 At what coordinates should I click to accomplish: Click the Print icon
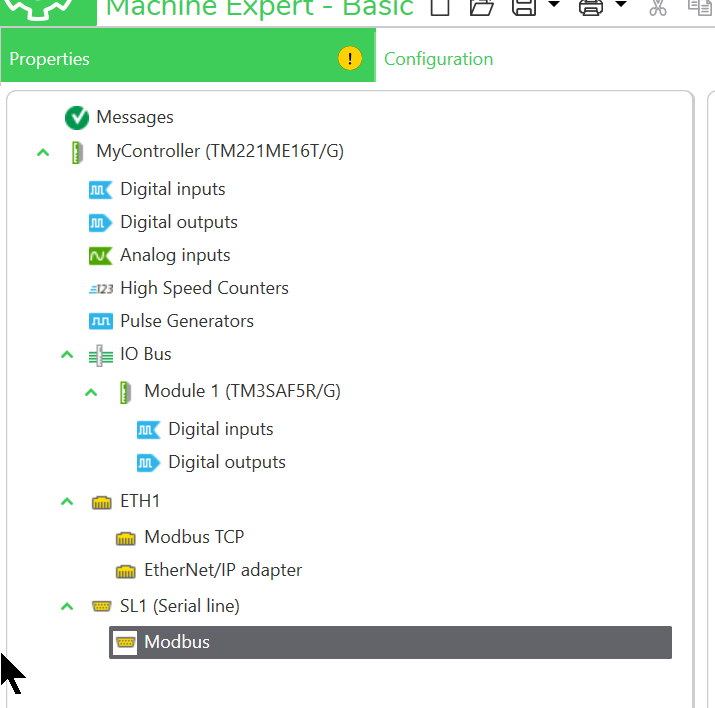coord(591,7)
